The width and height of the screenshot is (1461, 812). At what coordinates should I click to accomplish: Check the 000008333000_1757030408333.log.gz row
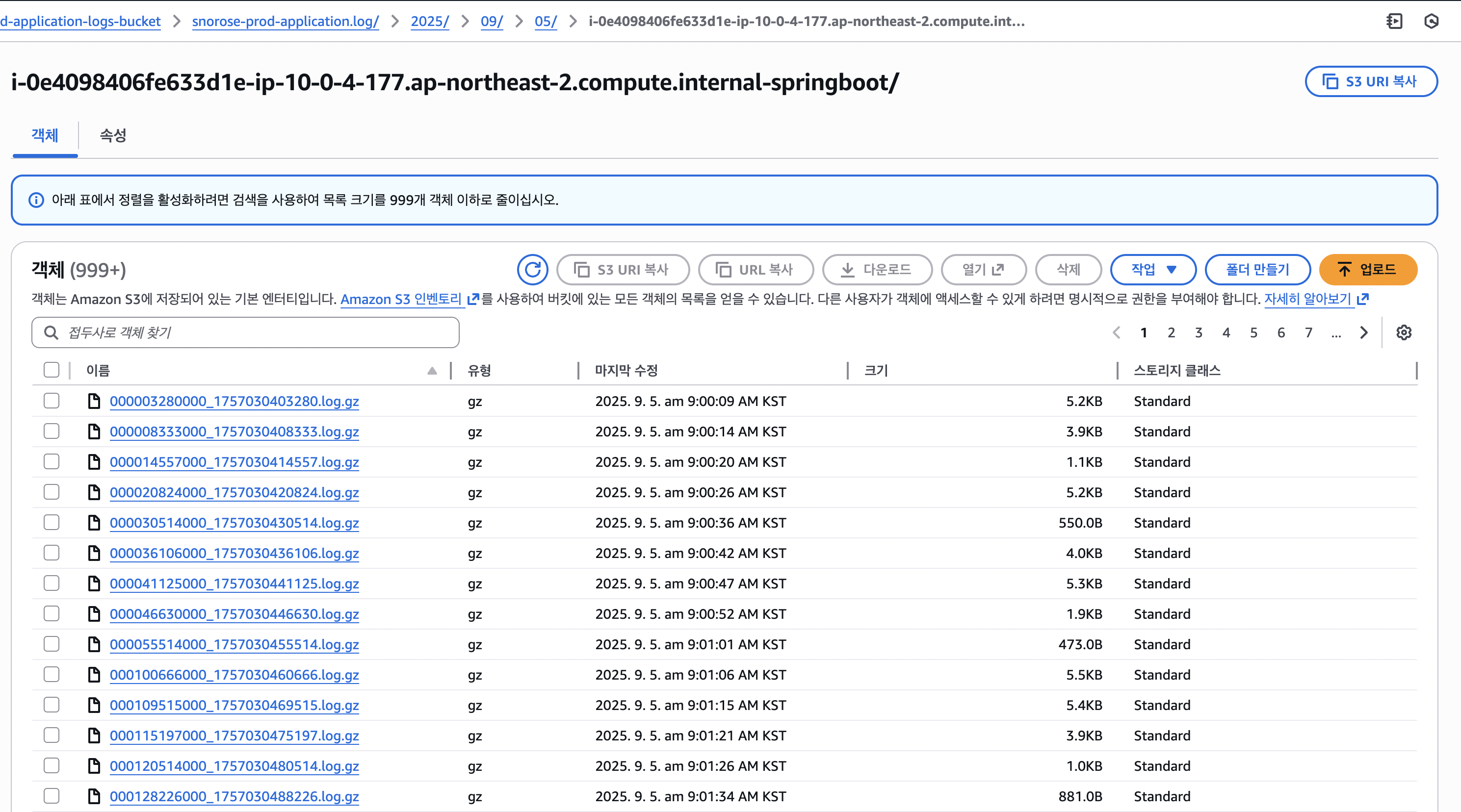coord(52,431)
